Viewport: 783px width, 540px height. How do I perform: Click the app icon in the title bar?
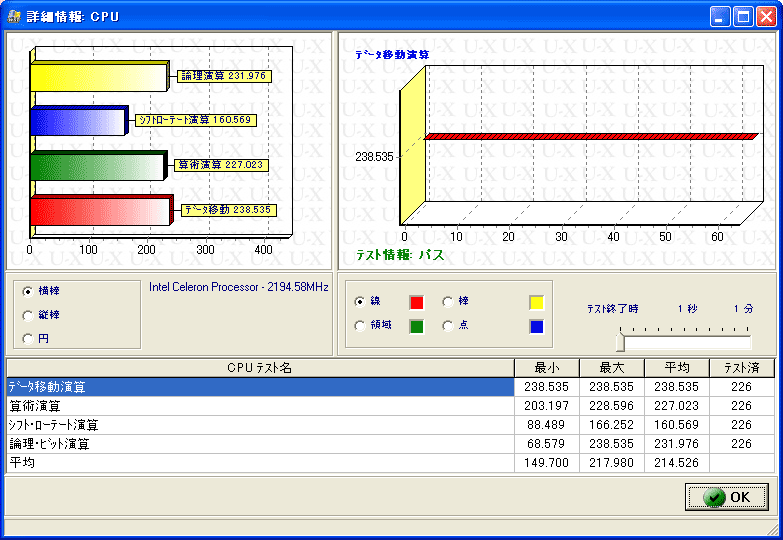(14, 16)
